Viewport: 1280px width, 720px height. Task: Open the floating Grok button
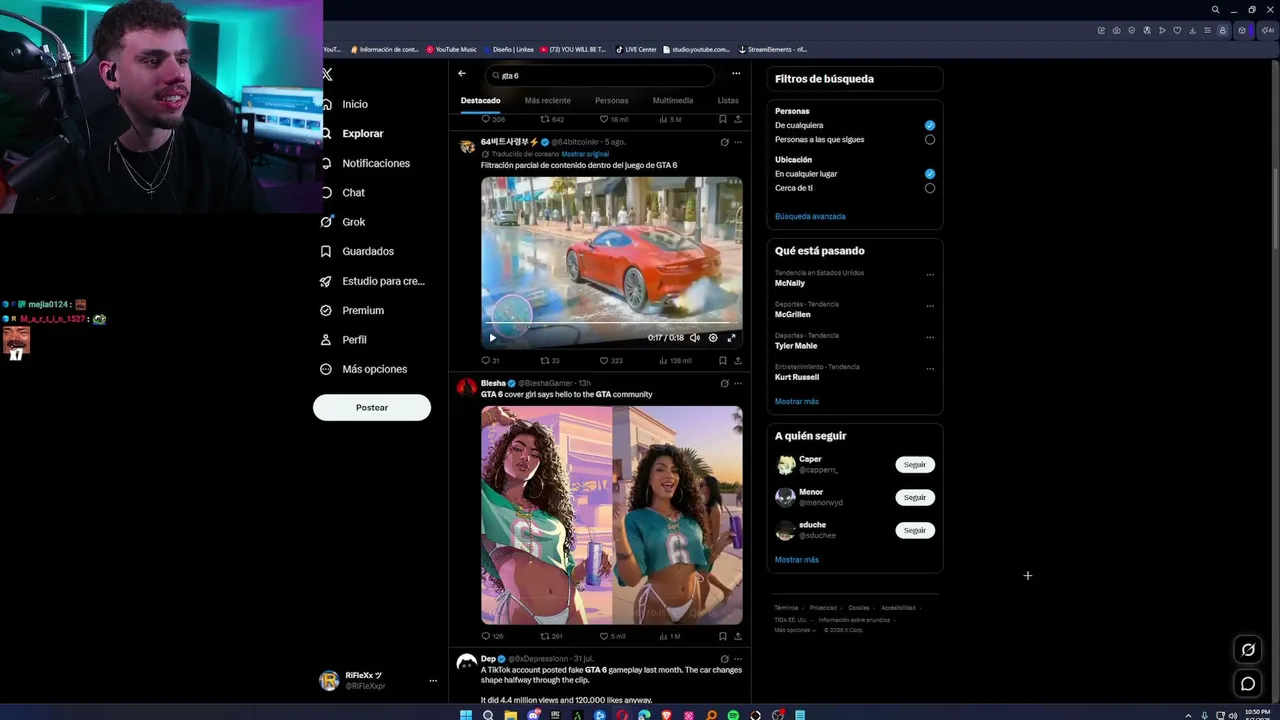1248,650
